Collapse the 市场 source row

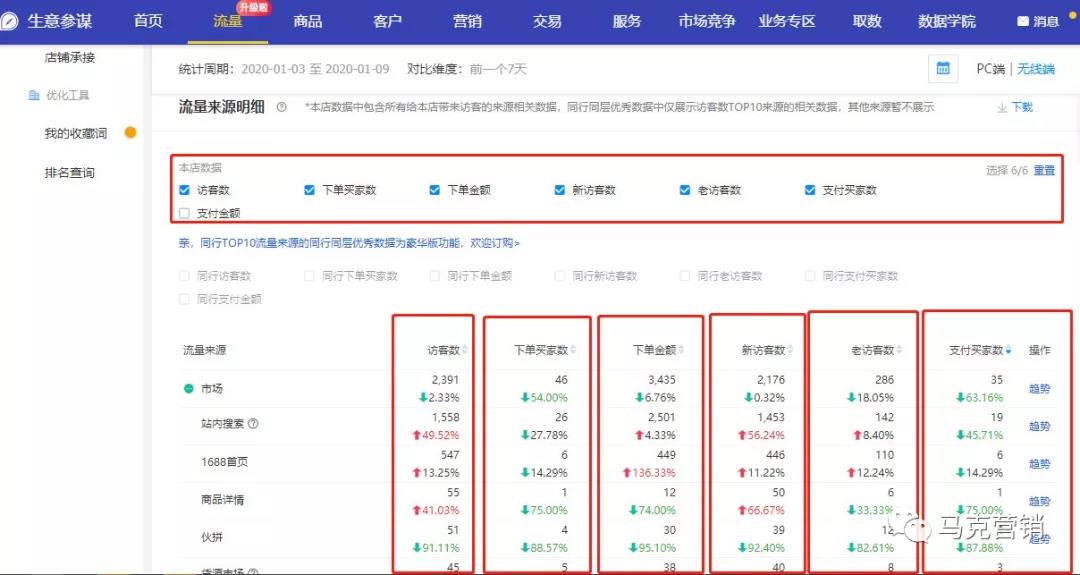[x=188, y=389]
